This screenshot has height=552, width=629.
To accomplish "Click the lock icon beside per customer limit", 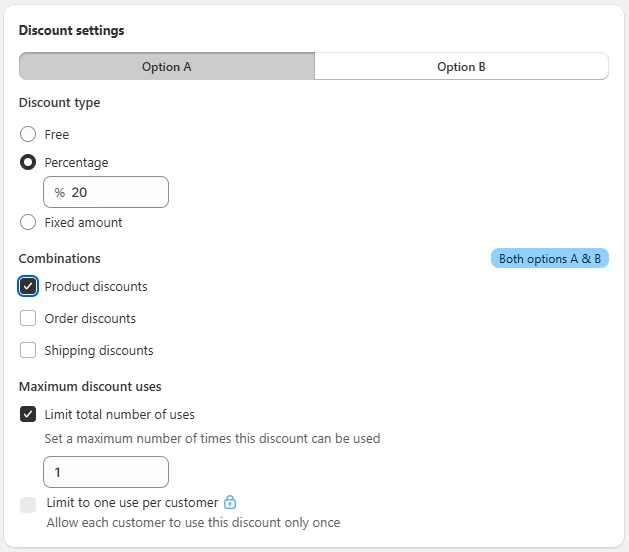I will [230, 502].
